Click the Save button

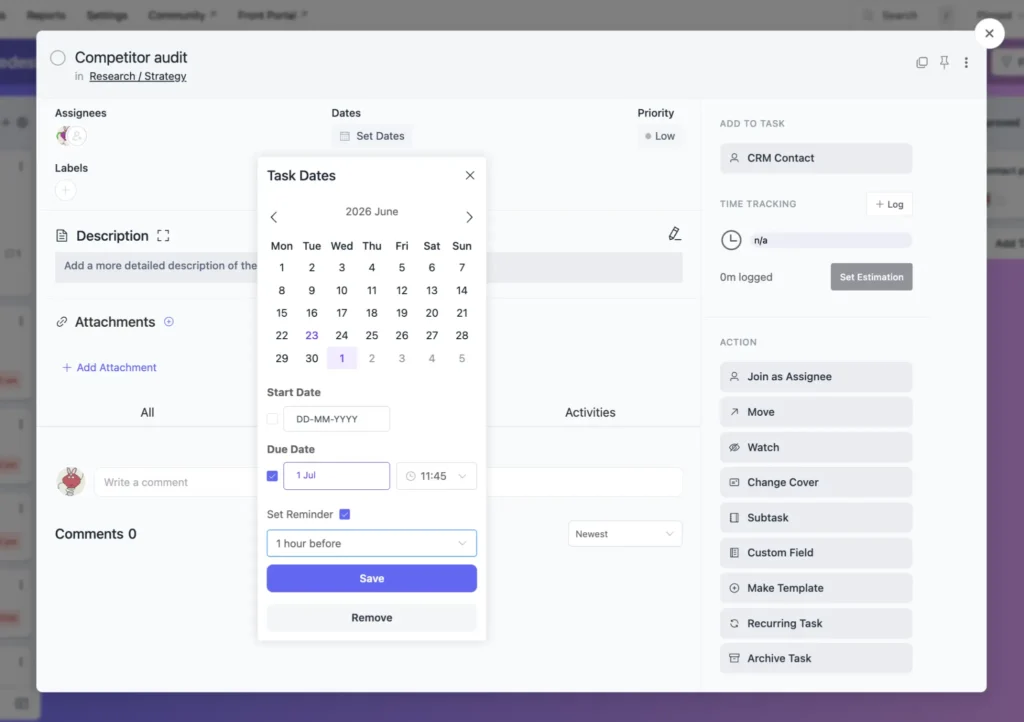click(372, 578)
